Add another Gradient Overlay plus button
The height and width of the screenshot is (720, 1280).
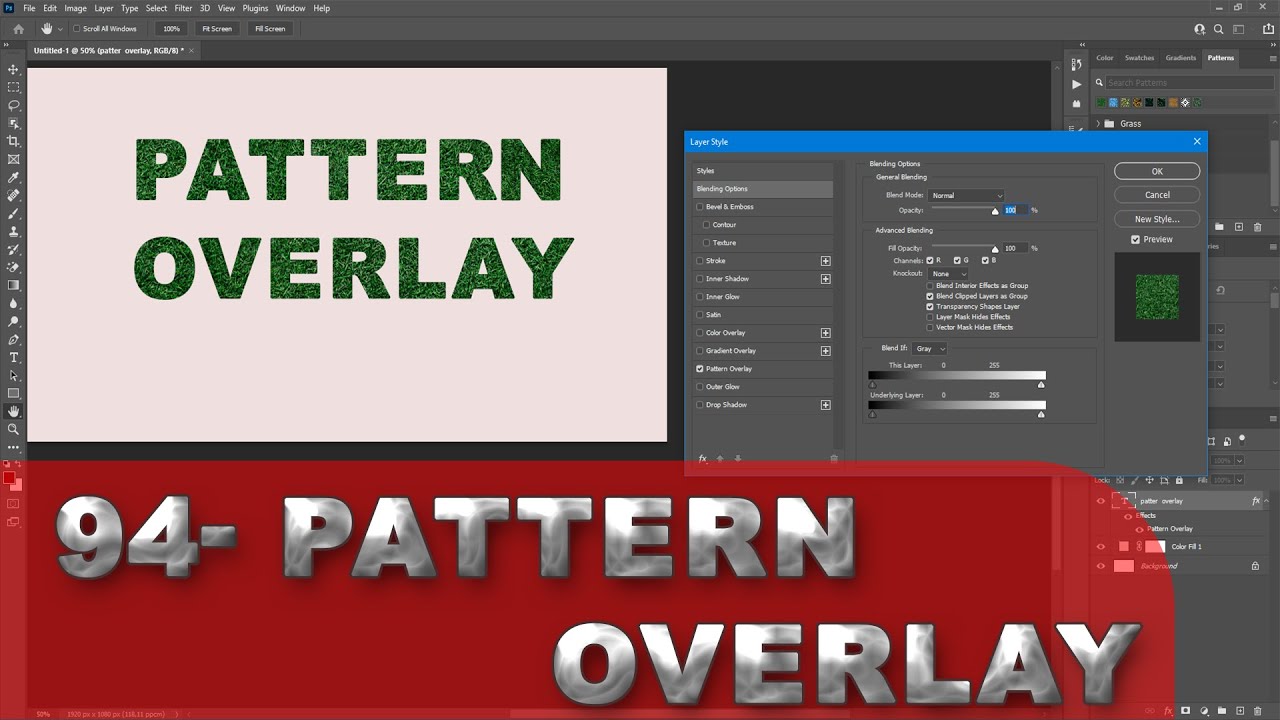pos(826,351)
